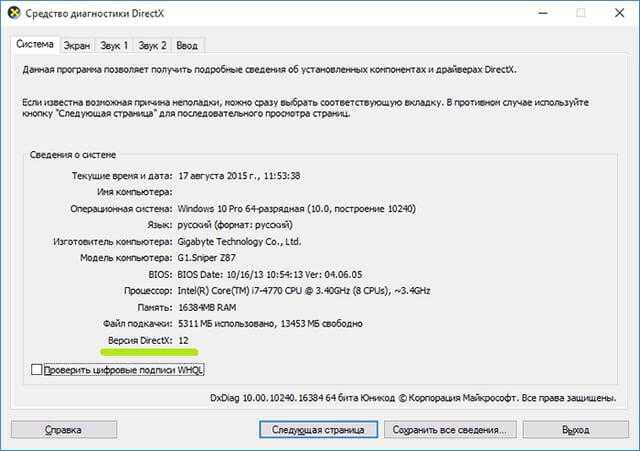Select language value русский (формат: русский)
The height and width of the screenshot is (451, 640).
click(x=235, y=225)
